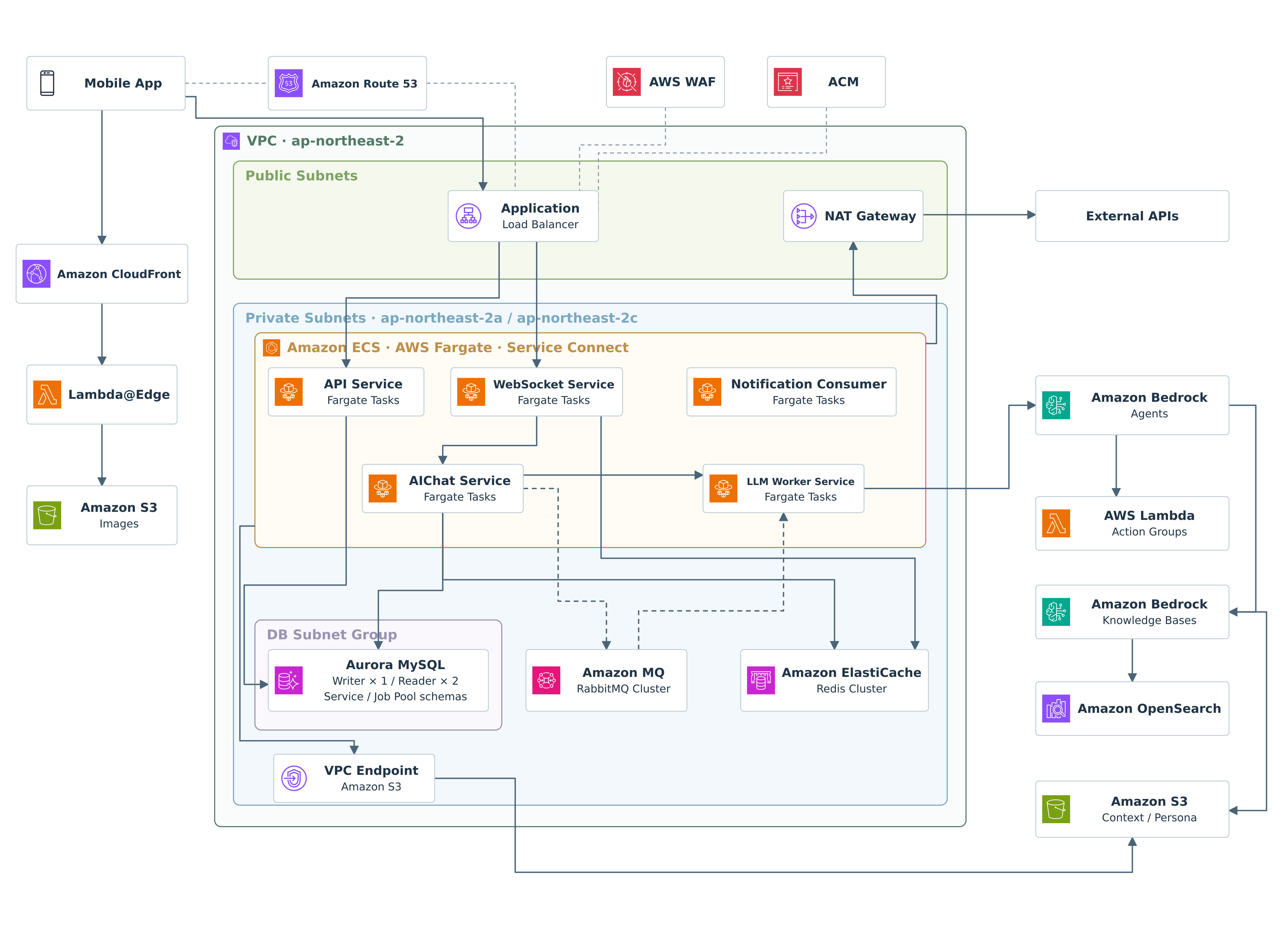1288x934 pixels.
Task: Click the Amazon CloudFront globe icon
Action: coord(36,274)
